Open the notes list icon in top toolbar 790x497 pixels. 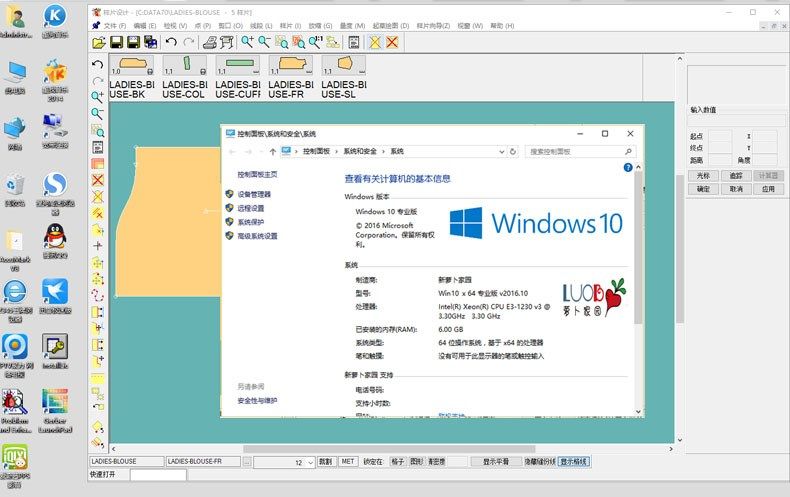click(x=354, y=42)
